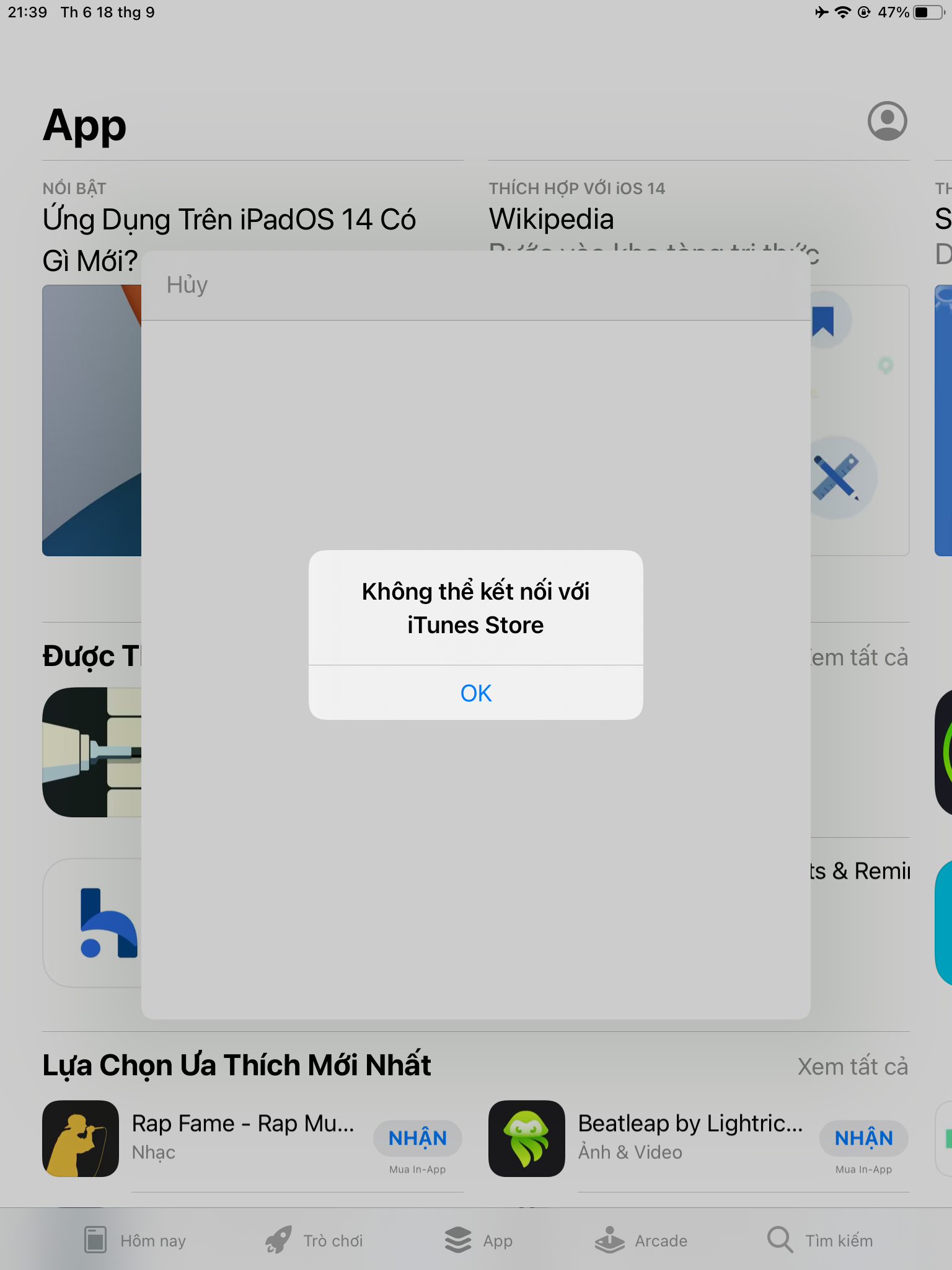Select the App tab in bottom bar
952x1270 pixels.
[x=478, y=1240]
